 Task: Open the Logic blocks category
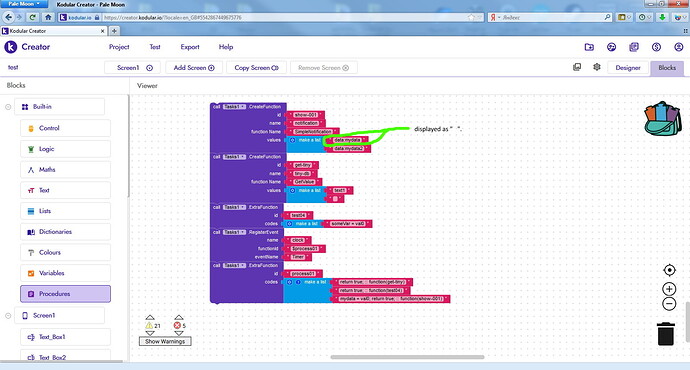click(65, 149)
